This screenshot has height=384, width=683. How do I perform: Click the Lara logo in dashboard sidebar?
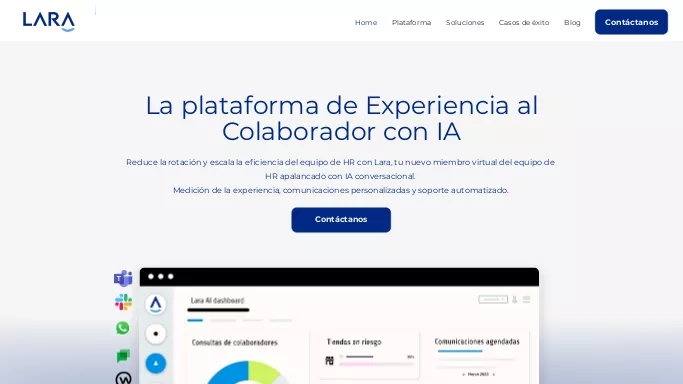tap(156, 304)
